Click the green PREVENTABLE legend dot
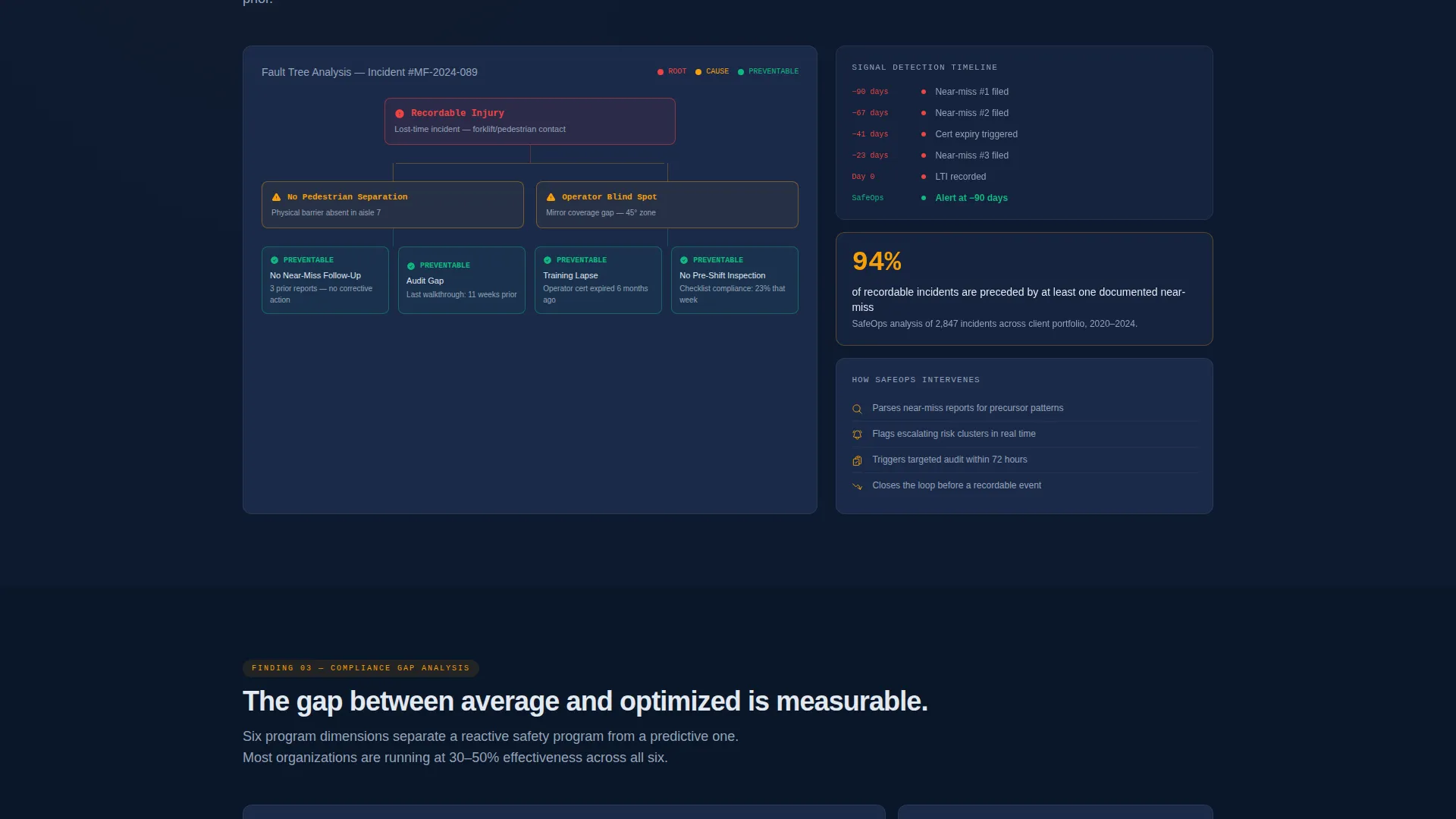1456x819 pixels. pos(741,72)
